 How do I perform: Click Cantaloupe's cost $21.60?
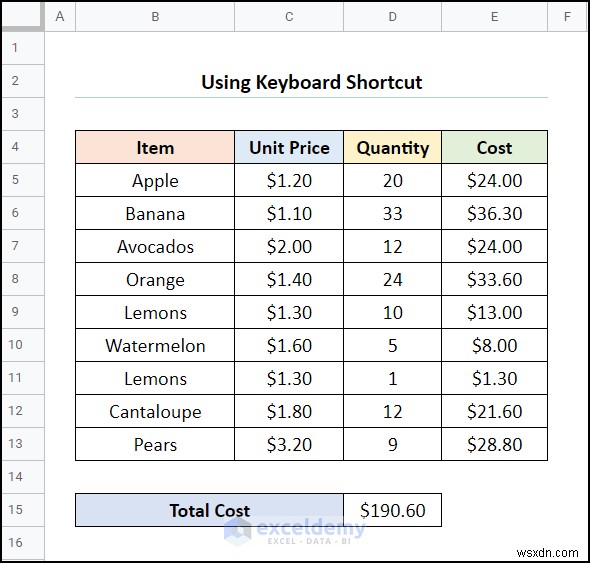[x=494, y=411]
